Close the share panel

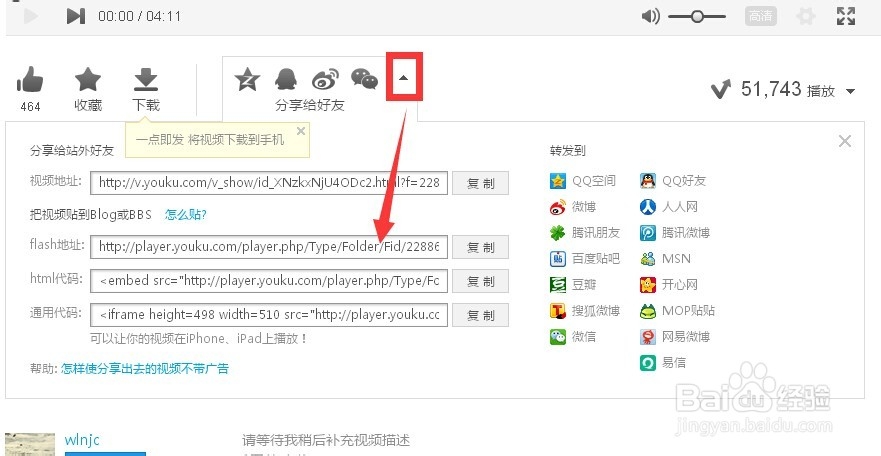pyautogui.click(x=844, y=141)
